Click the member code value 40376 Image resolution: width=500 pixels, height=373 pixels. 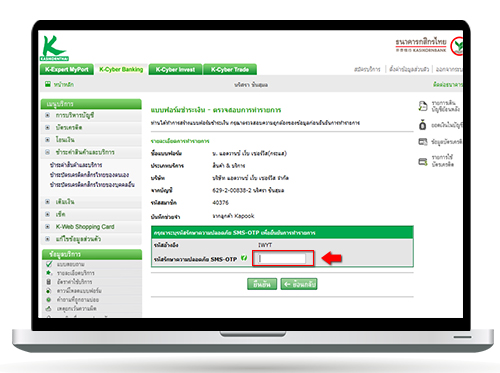pyautogui.click(x=220, y=203)
